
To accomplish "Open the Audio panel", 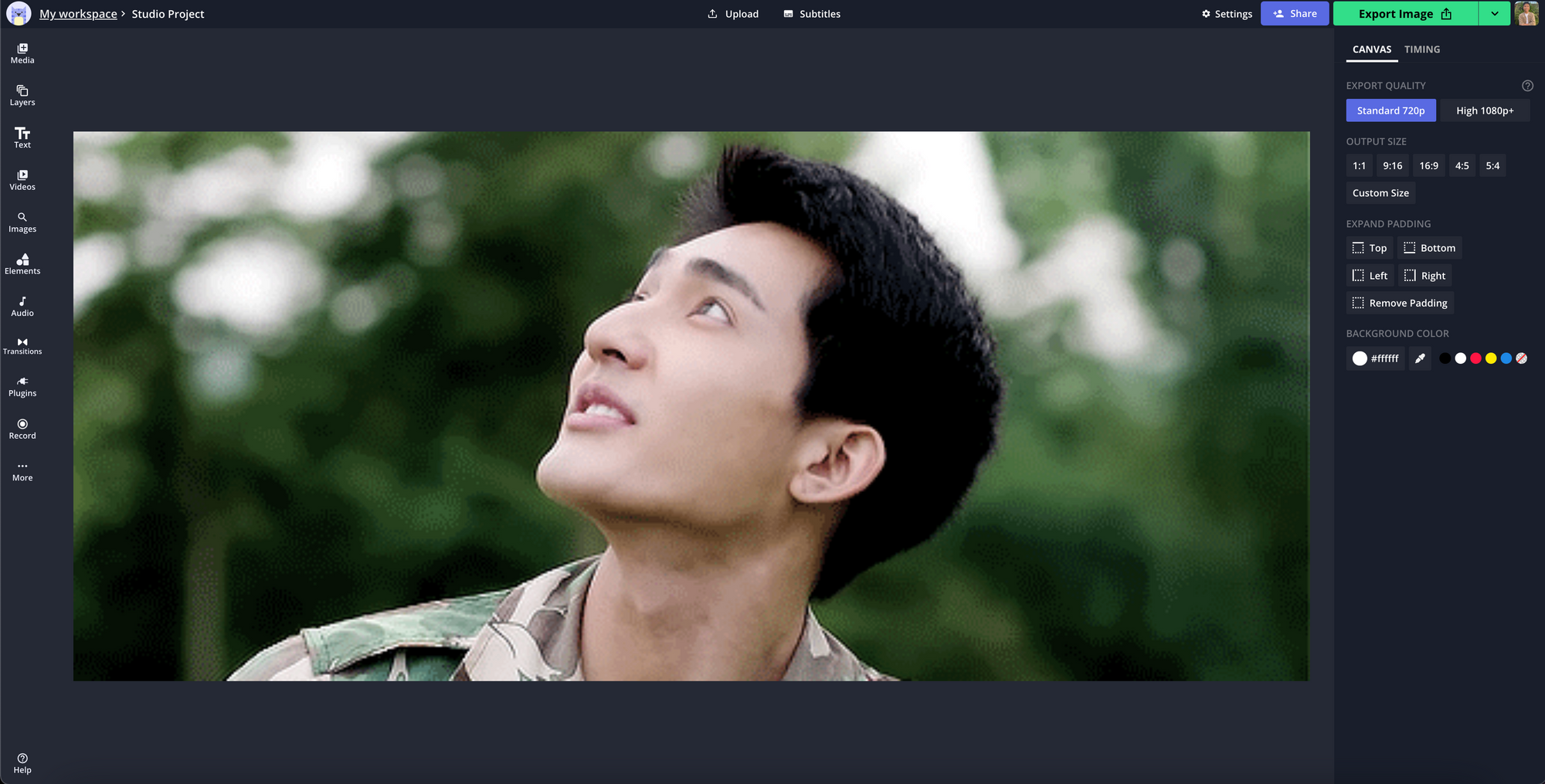I will coord(22,307).
